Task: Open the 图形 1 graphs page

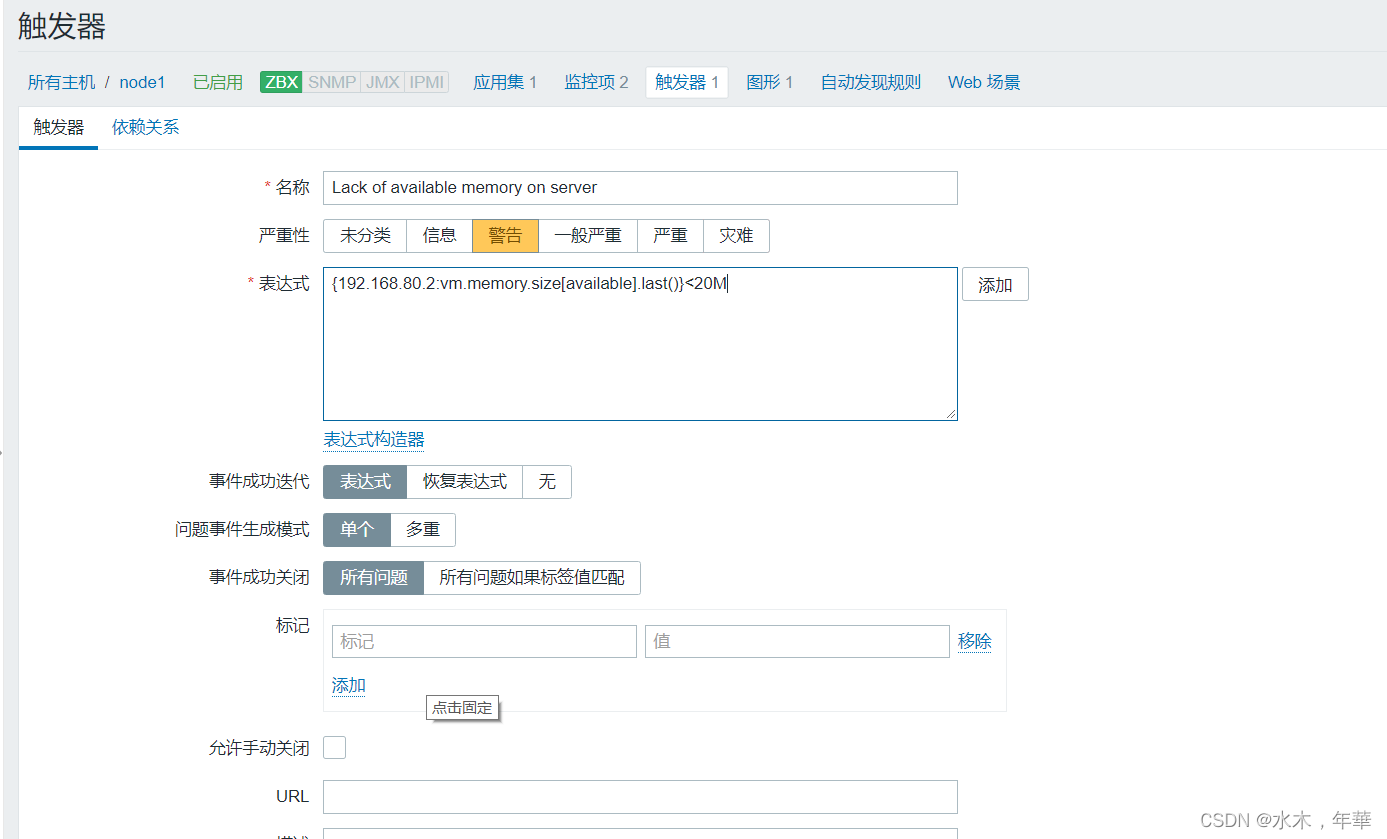Action: pyautogui.click(x=769, y=82)
